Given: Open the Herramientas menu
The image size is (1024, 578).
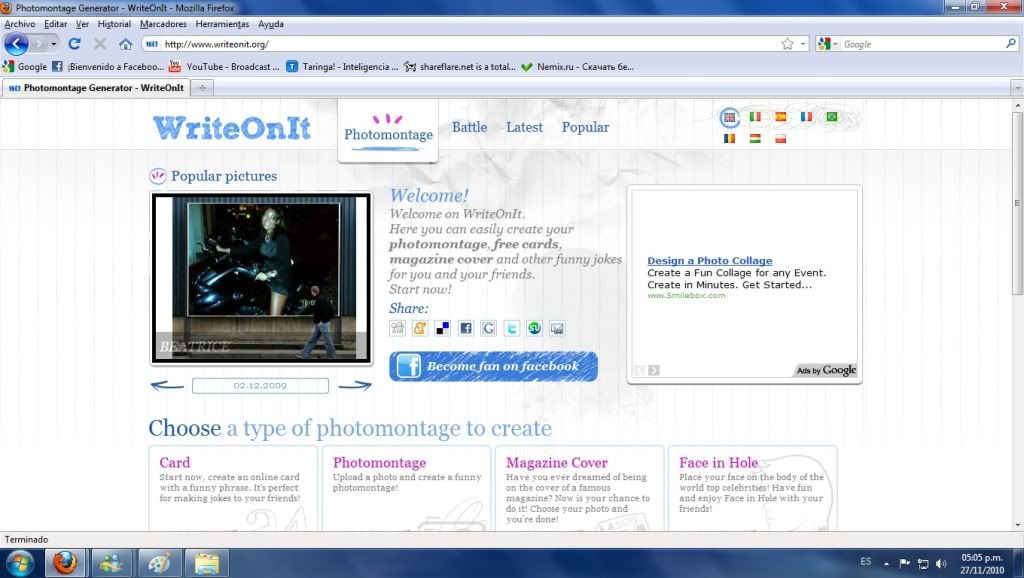Looking at the screenshot, I should 222,24.
